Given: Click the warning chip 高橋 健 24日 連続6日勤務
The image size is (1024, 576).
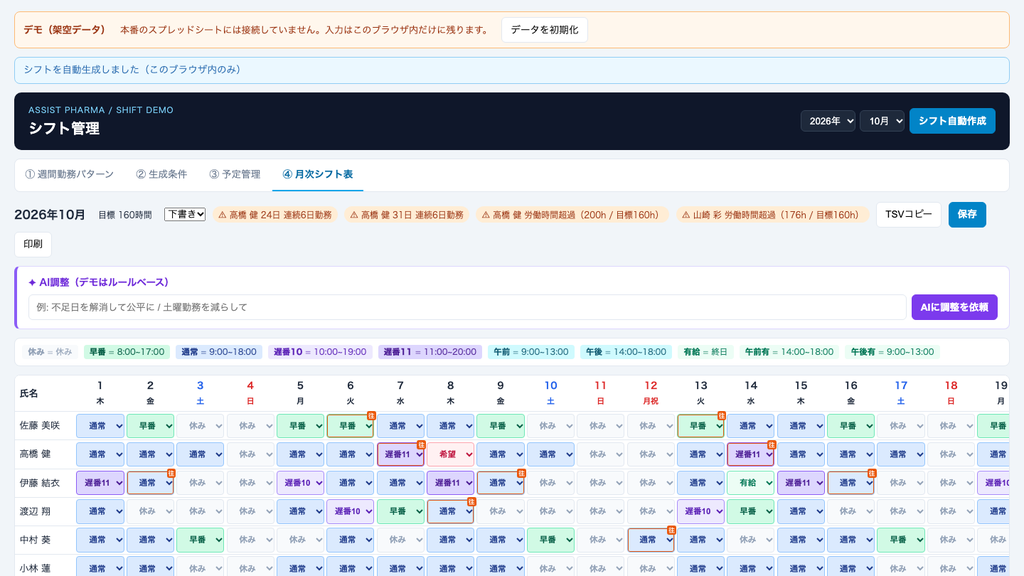Looking at the screenshot, I should [275, 215].
